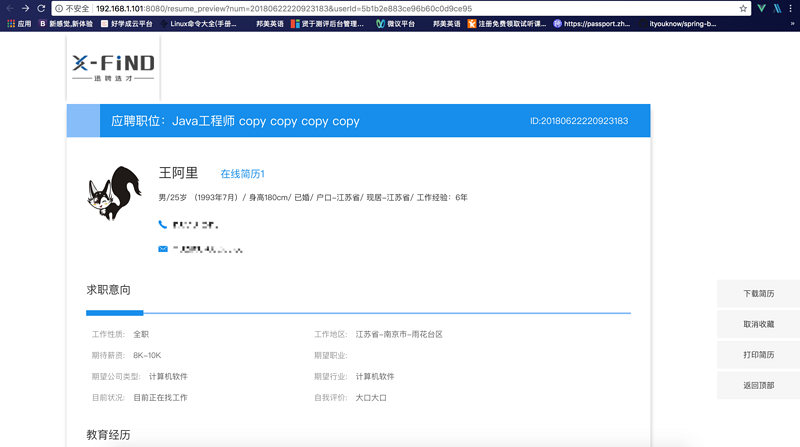Screen dimensions: 800x447
Task: Click the address bar URL field
Action: point(400,8)
